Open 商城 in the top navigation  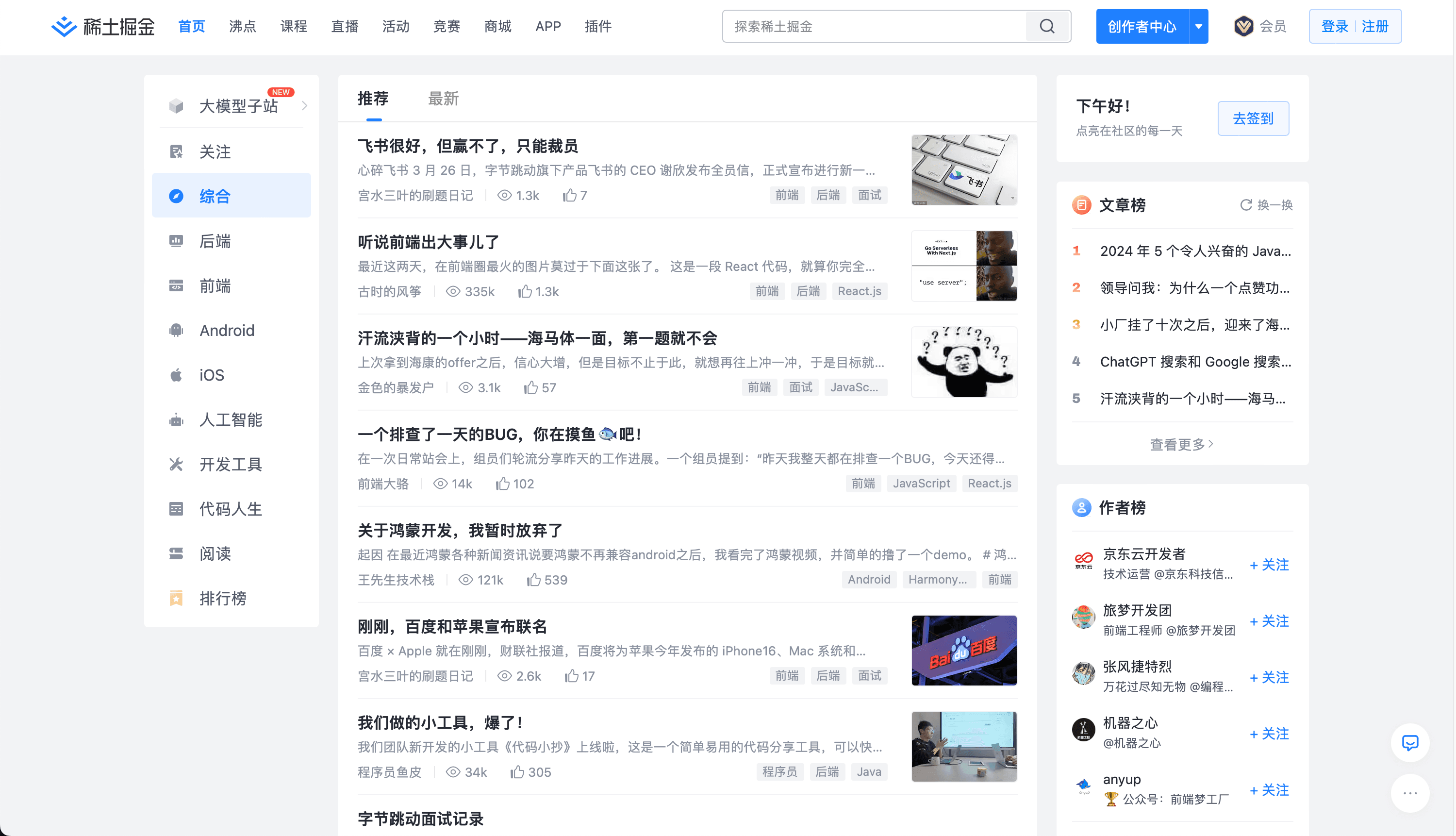(x=497, y=26)
